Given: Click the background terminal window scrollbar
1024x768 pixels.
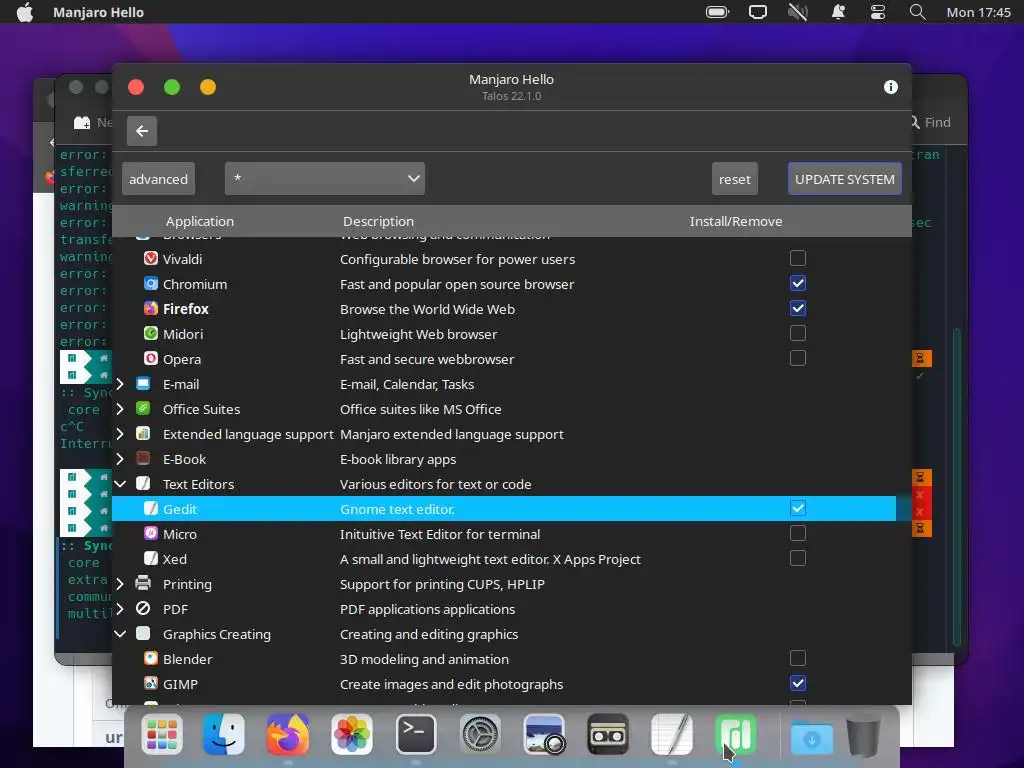Looking at the screenshot, I should 957,487.
